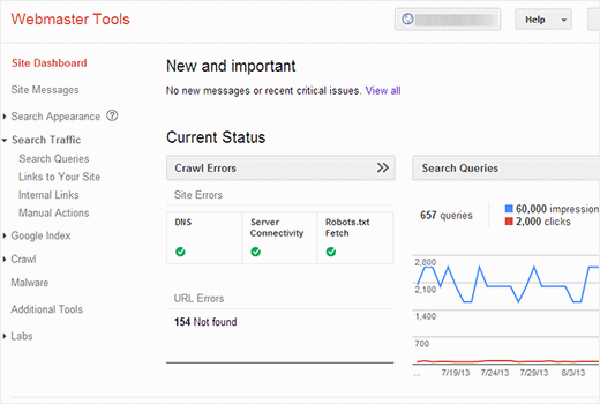The width and height of the screenshot is (600, 404).
Task: Click the red clicks legend square
Action: click(508, 221)
